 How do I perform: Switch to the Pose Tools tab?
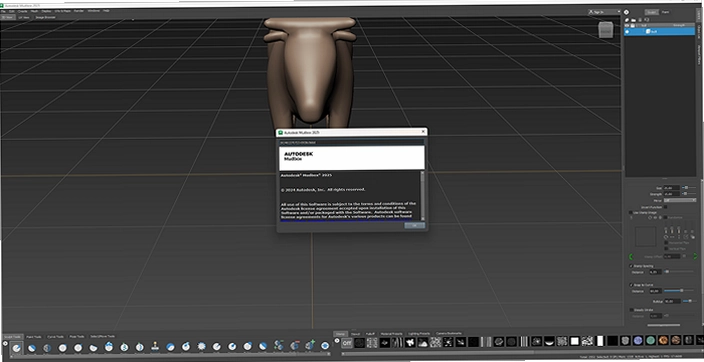coord(77,336)
